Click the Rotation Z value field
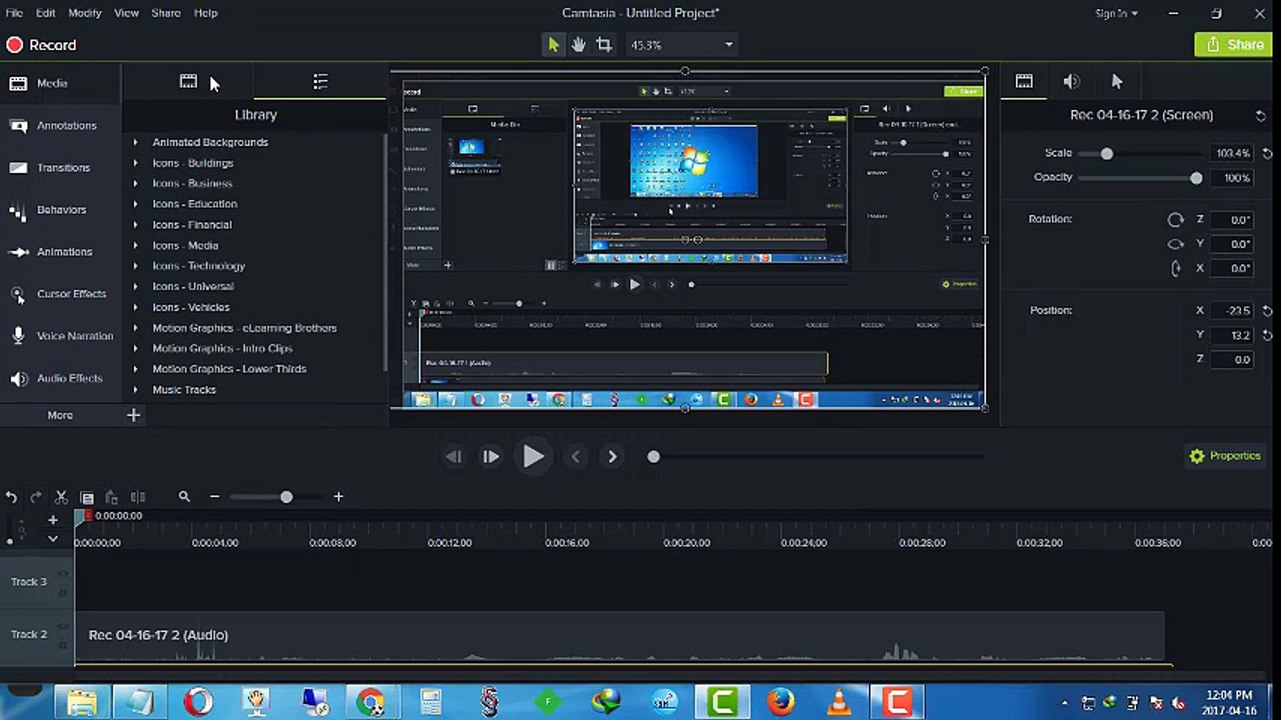This screenshot has height=720, width=1281. [1233, 220]
